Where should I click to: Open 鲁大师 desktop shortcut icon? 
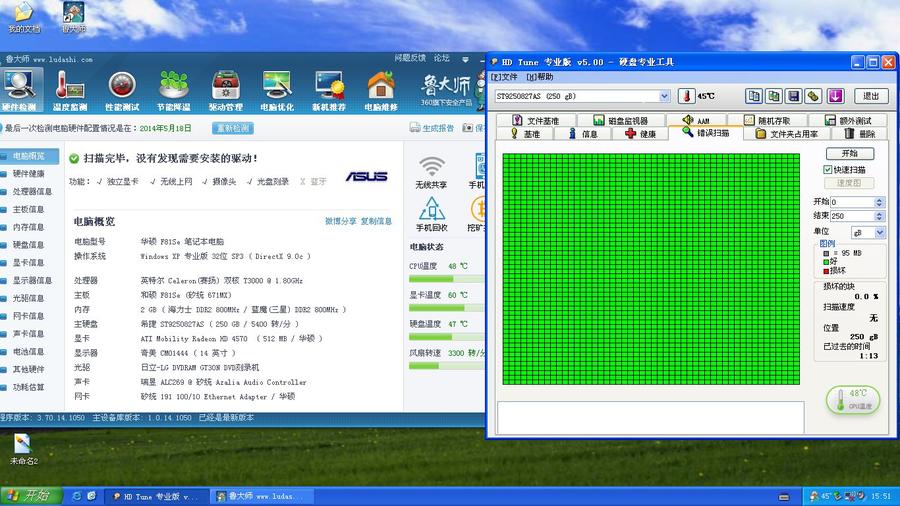[73, 17]
